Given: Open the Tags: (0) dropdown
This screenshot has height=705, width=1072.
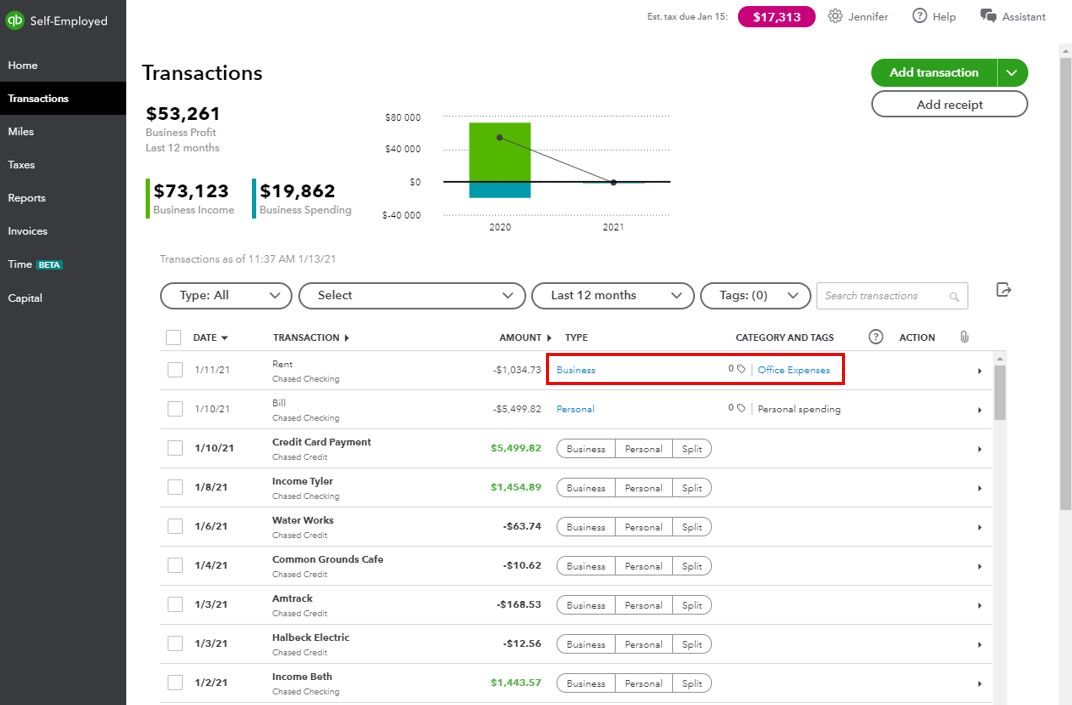Looking at the screenshot, I should pyautogui.click(x=755, y=295).
